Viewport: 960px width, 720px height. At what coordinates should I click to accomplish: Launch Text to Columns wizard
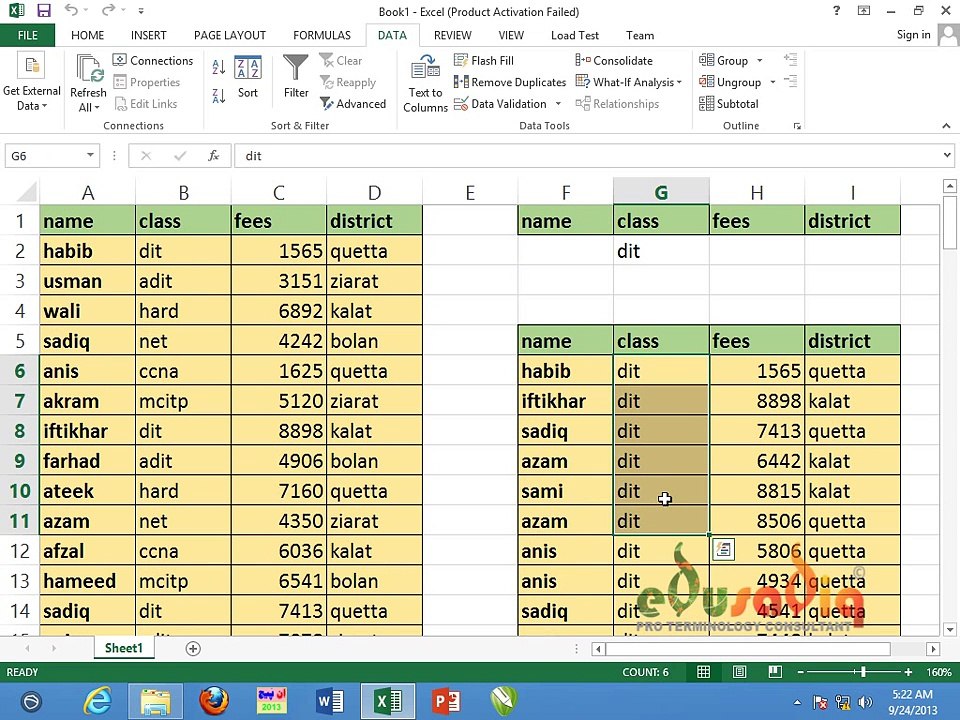426,84
